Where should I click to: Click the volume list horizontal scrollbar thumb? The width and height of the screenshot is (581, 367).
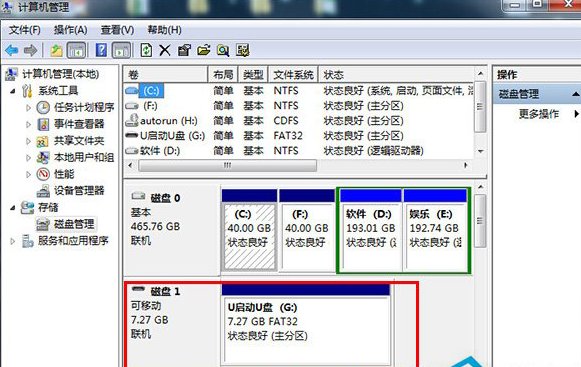pos(228,165)
